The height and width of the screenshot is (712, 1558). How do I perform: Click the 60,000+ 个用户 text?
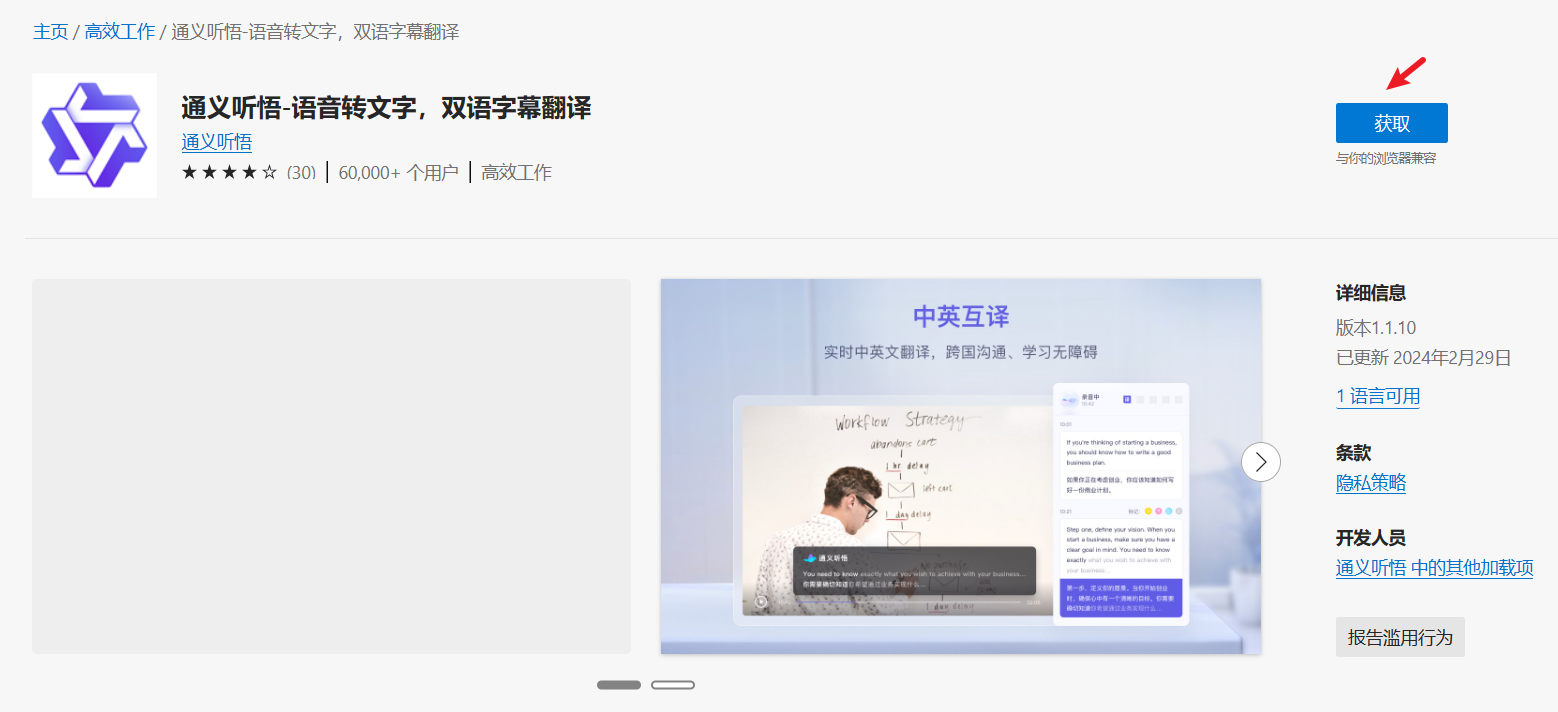pyautogui.click(x=398, y=172)
